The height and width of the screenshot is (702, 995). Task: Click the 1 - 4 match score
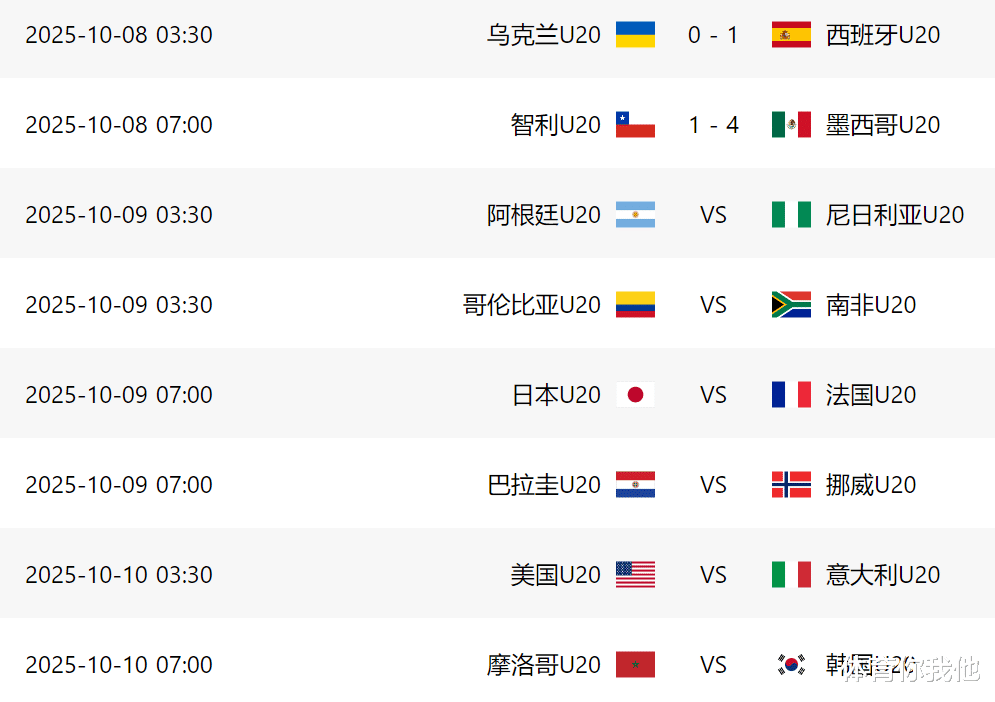tap(713, 125)
